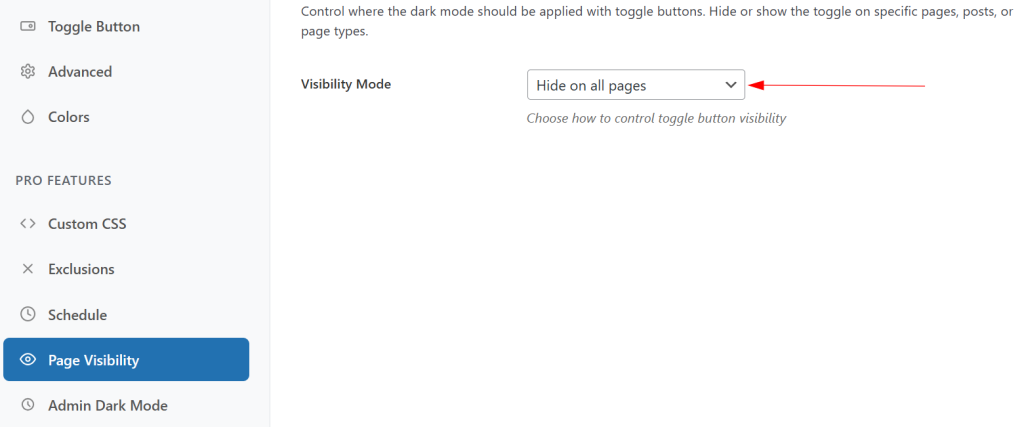Click the Visibility Mode field label
The width and height of the screenshot is (1024, 427).
(346, 84)
